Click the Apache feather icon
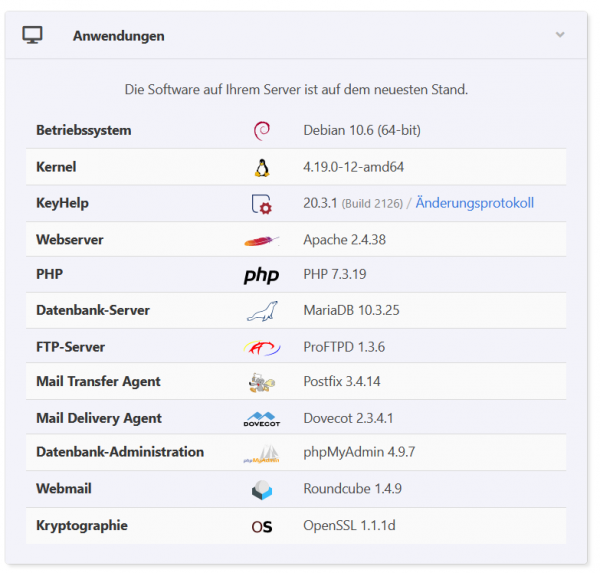The height and width of the screenshot is (573, 600). (262, 241)
